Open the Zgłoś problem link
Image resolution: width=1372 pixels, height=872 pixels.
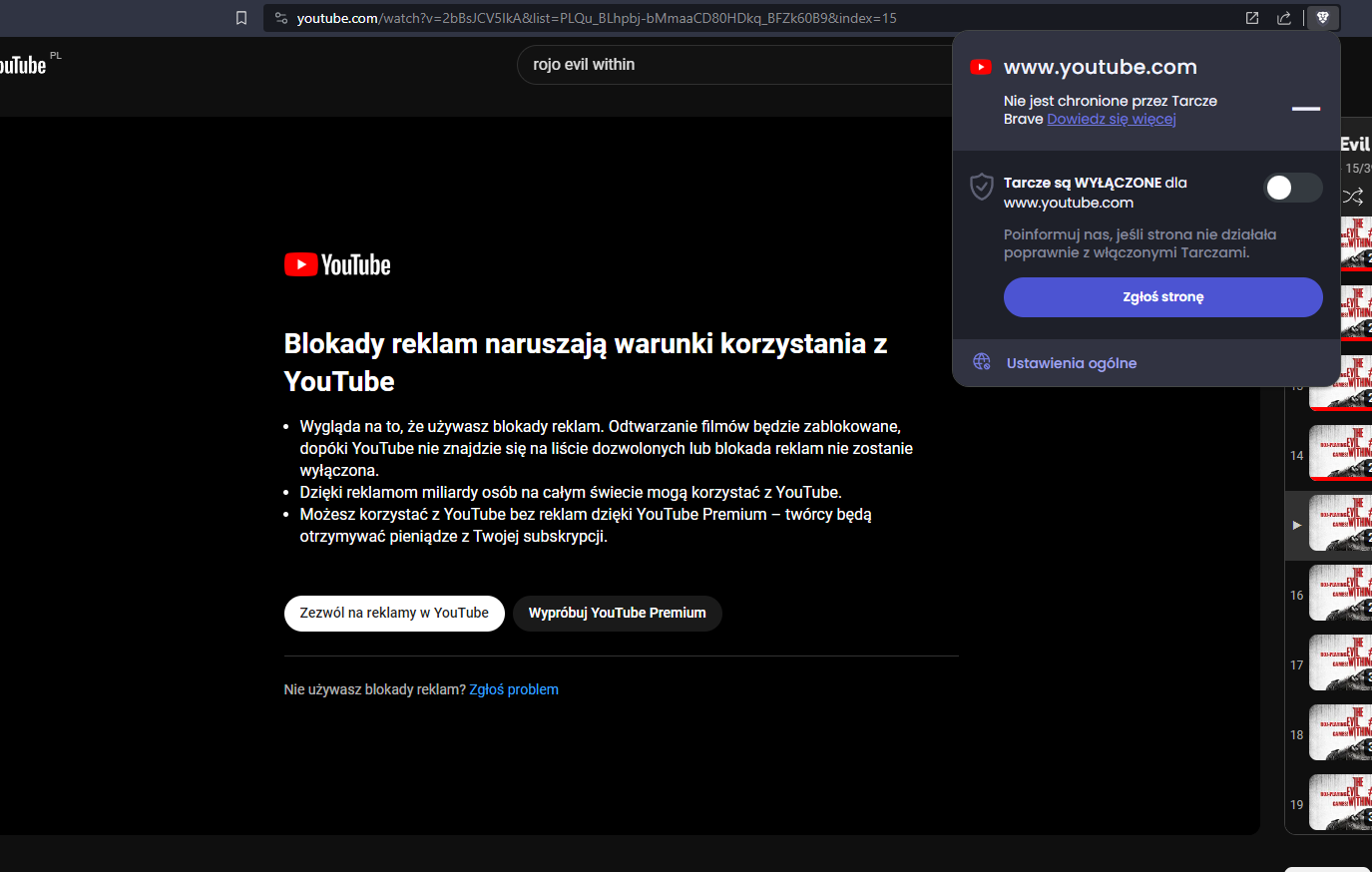coord(514,689)
